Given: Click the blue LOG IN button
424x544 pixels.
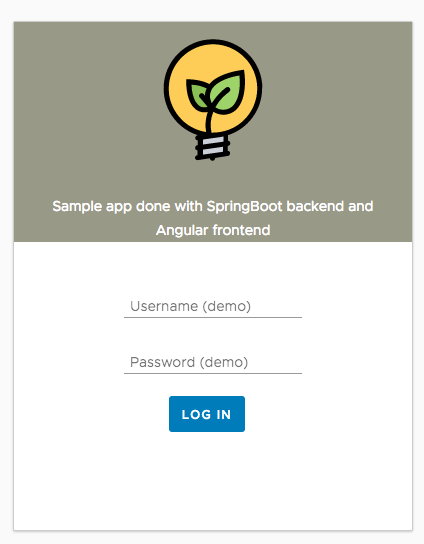Looking at the screenshot, I should (x=207, y=414).
